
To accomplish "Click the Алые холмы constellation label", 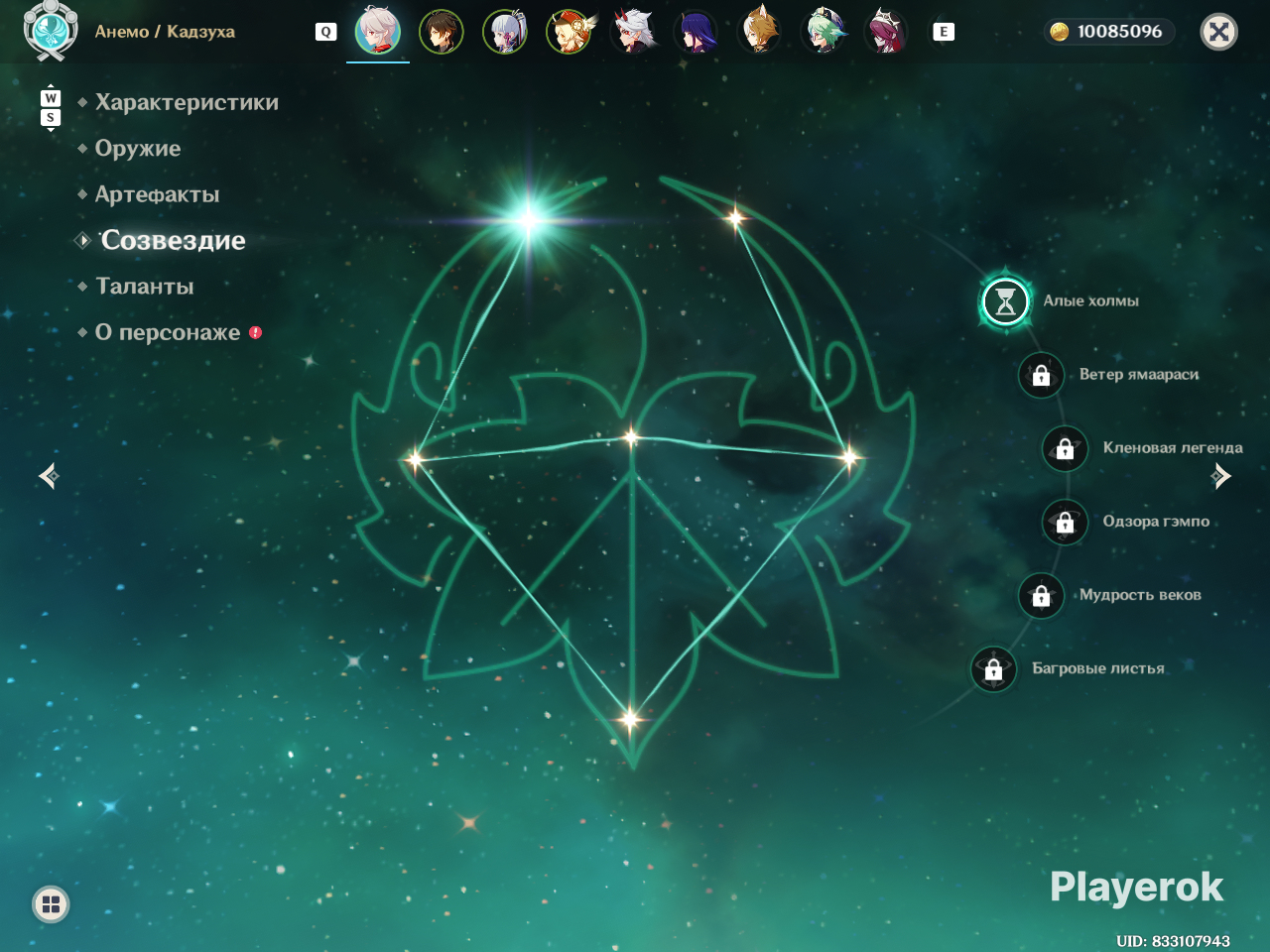I will [1090, 300].
